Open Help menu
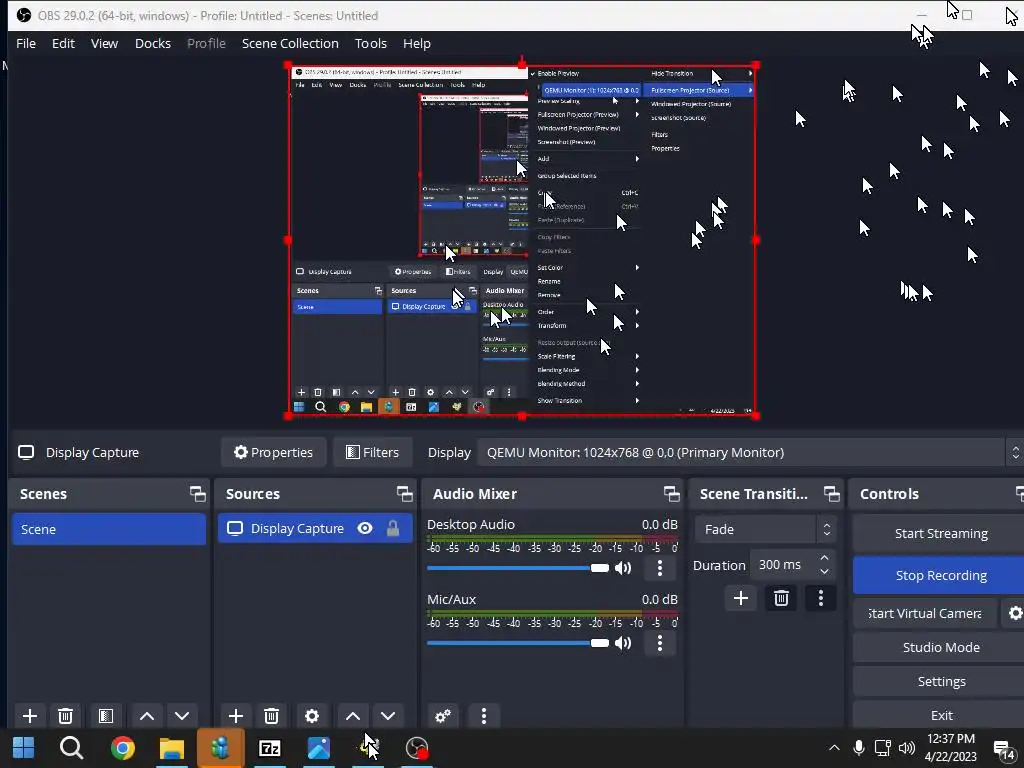 (x=417, y=43)
